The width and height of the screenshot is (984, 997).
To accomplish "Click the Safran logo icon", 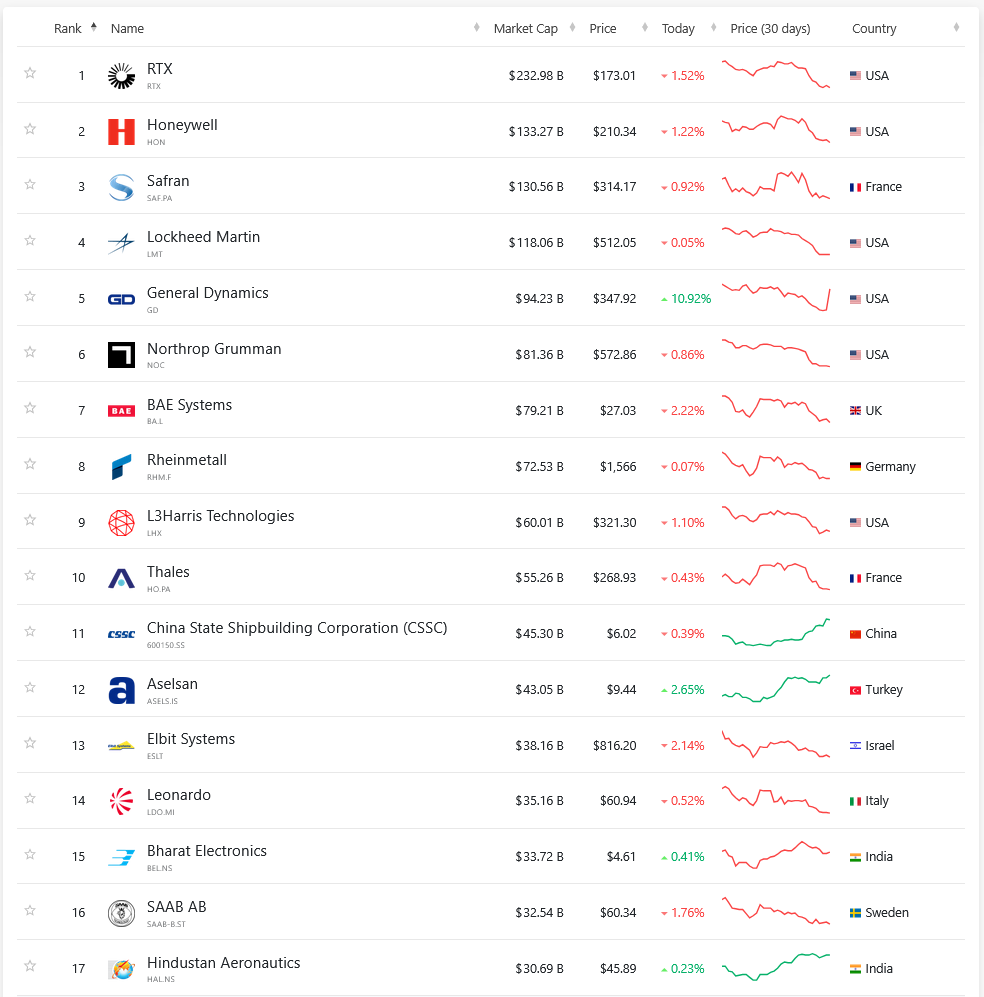I will (x=121, y=187).
